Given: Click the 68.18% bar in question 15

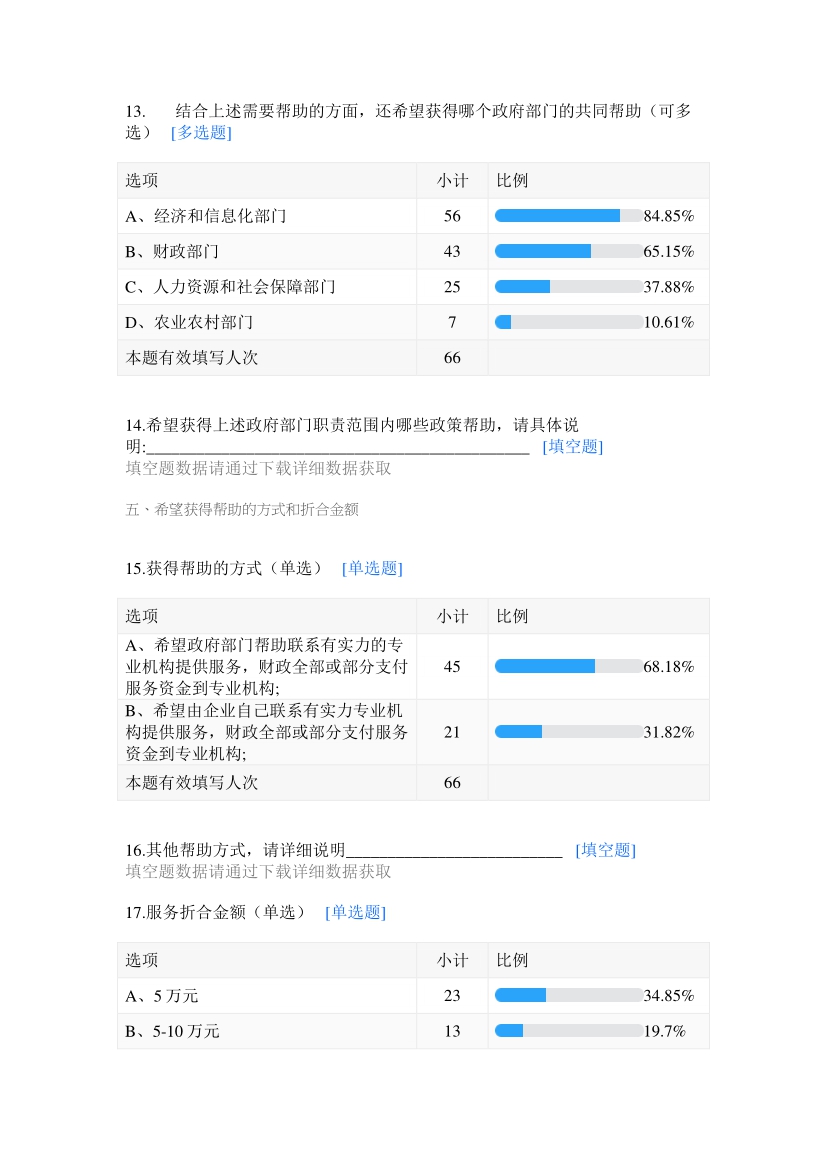Looking at the screenshot, I should (x=568, y=667).
